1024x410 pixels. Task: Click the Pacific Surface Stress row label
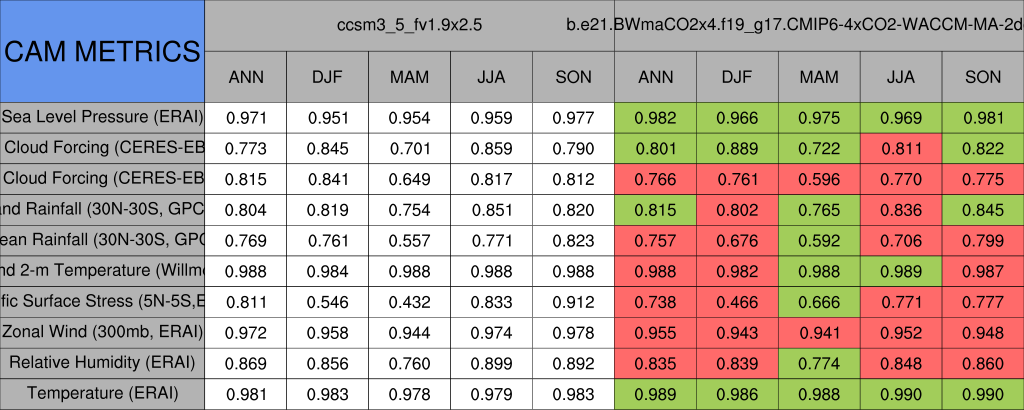[102, 301]
